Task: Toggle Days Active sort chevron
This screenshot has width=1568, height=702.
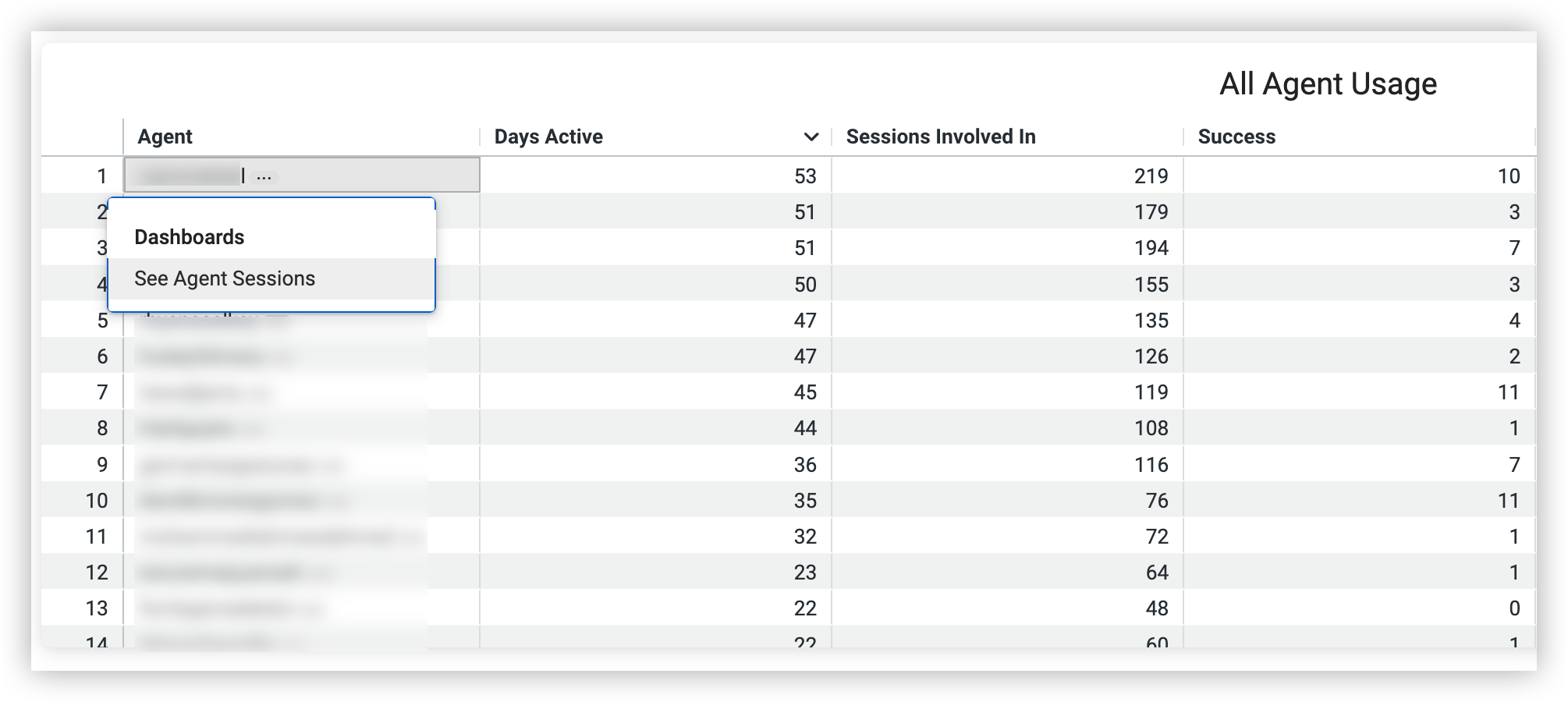Action: (811, 136)
